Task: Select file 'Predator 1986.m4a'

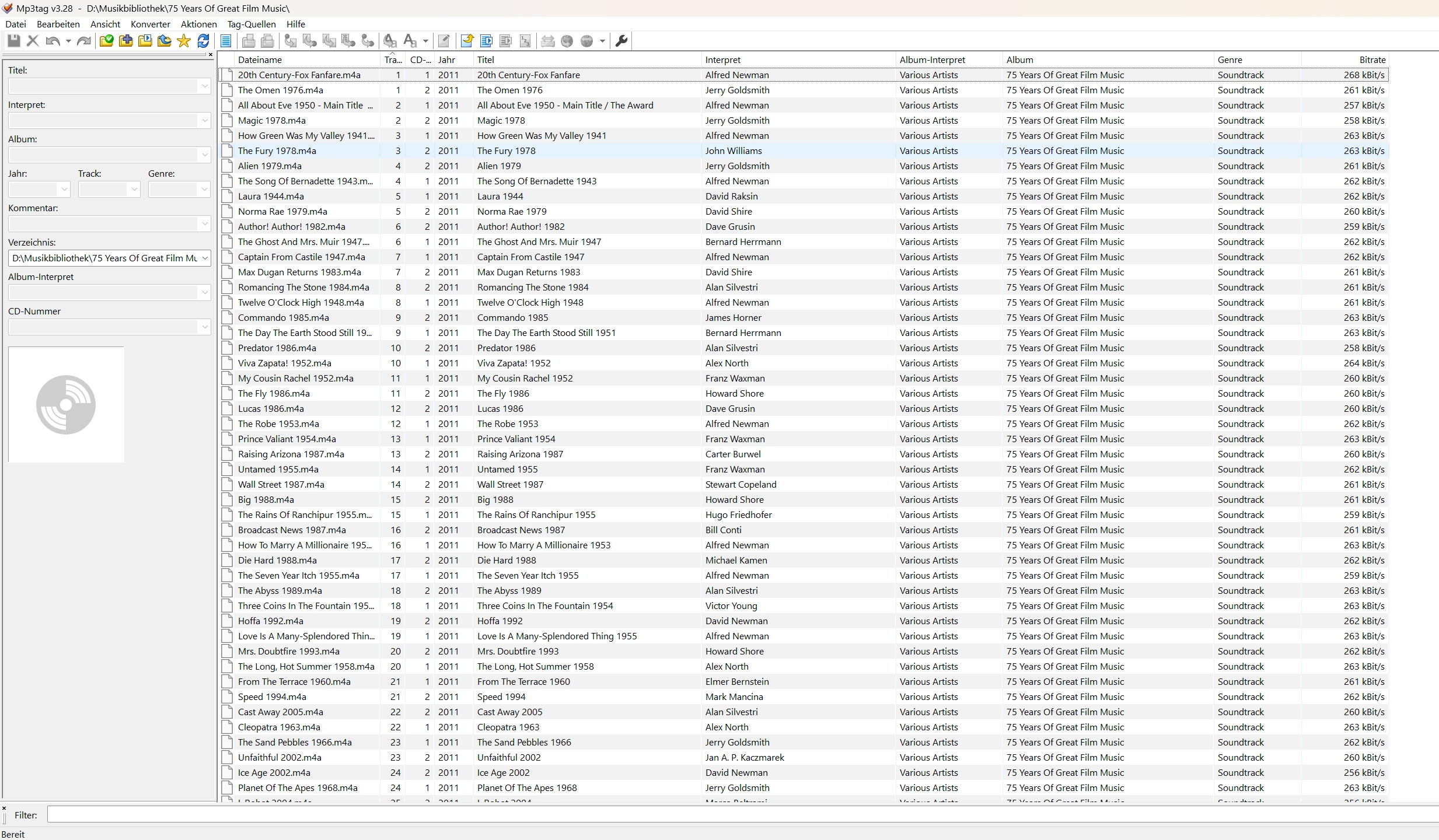Action: (277, 348)
